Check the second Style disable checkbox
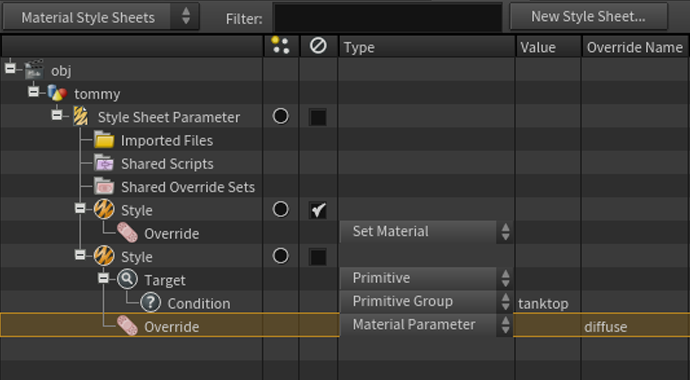 318,257
